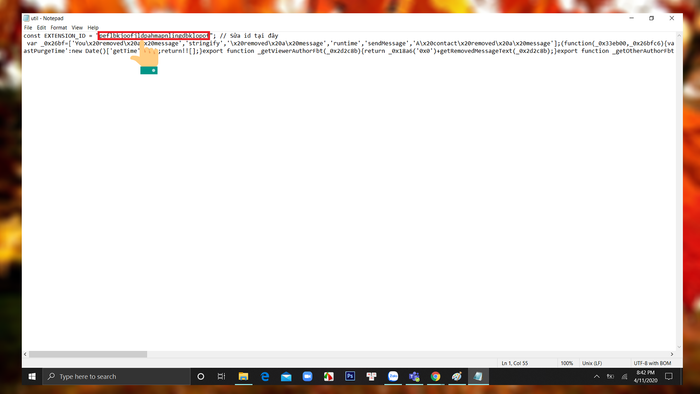Click the scroll-up arrow of the vertical scrollbar
This screenshot has height=394, width=700.
click(x=679, y=35)
